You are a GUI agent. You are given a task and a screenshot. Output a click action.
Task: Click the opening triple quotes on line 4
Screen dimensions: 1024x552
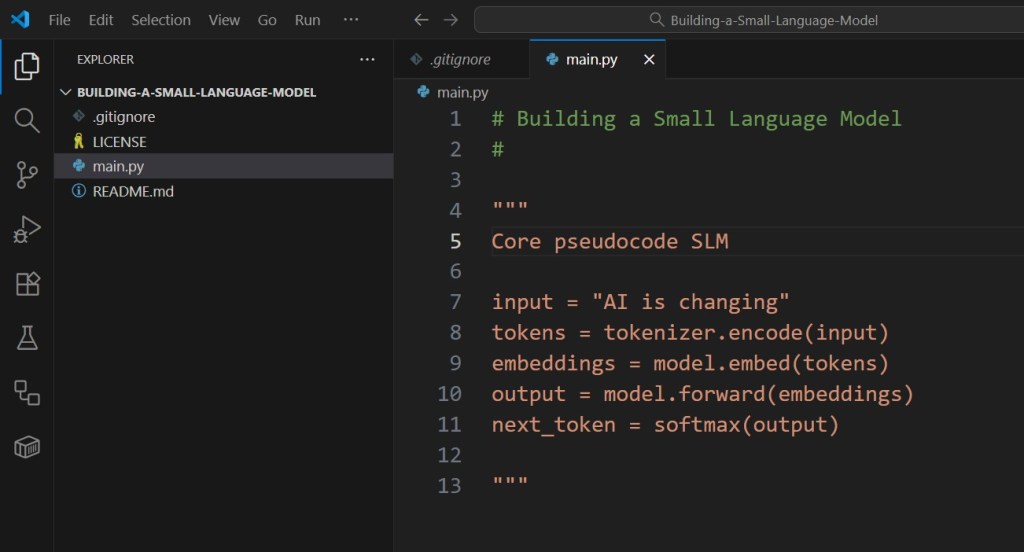(x=510, y=207)
